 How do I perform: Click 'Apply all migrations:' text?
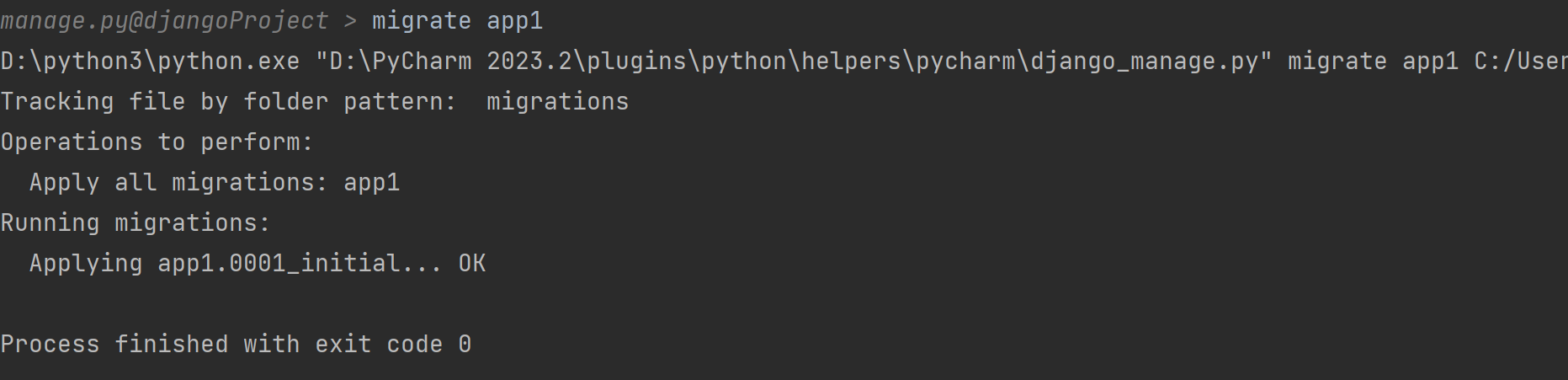[178, 183]
